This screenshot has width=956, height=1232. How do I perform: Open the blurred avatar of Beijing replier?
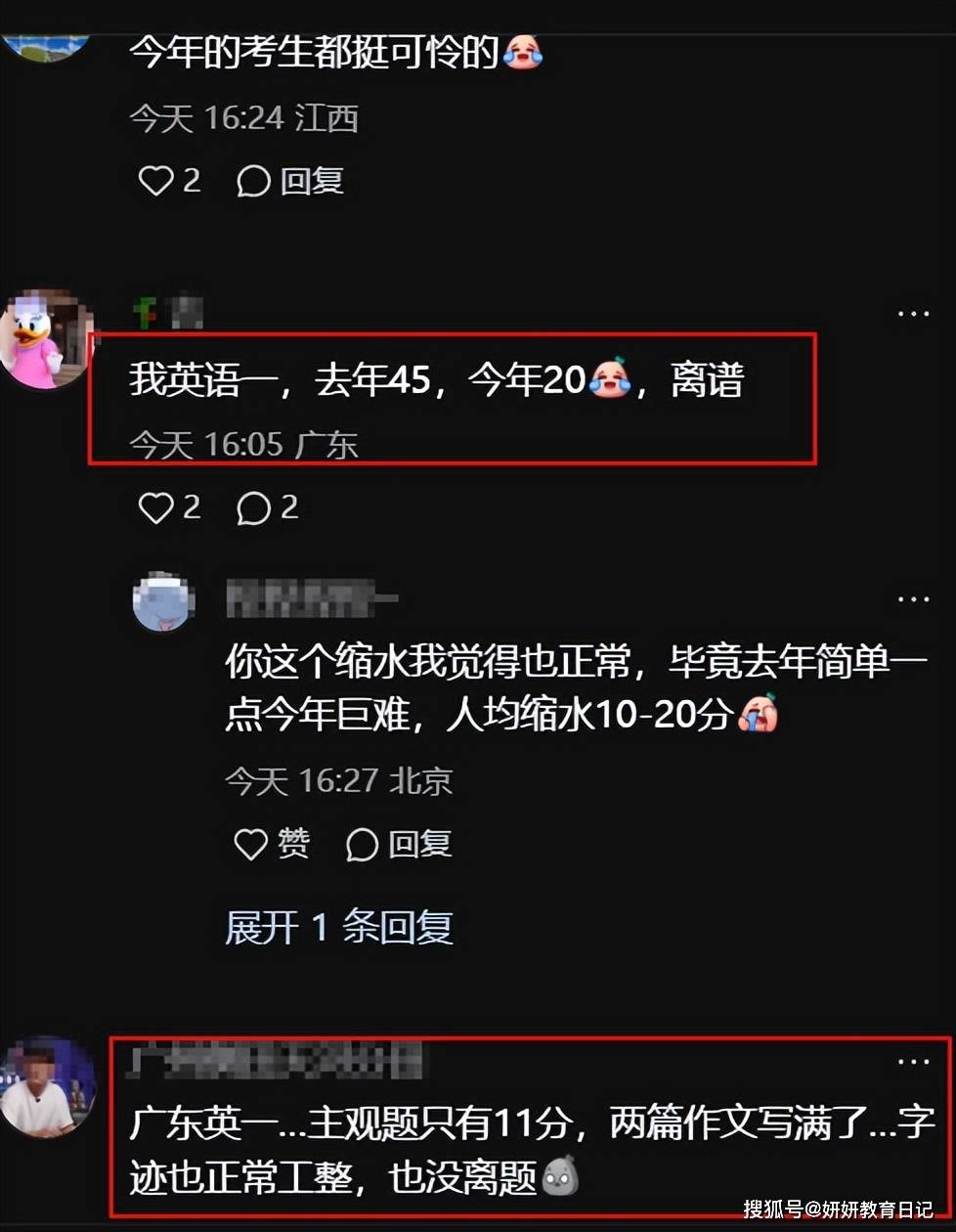click(163, 601)
